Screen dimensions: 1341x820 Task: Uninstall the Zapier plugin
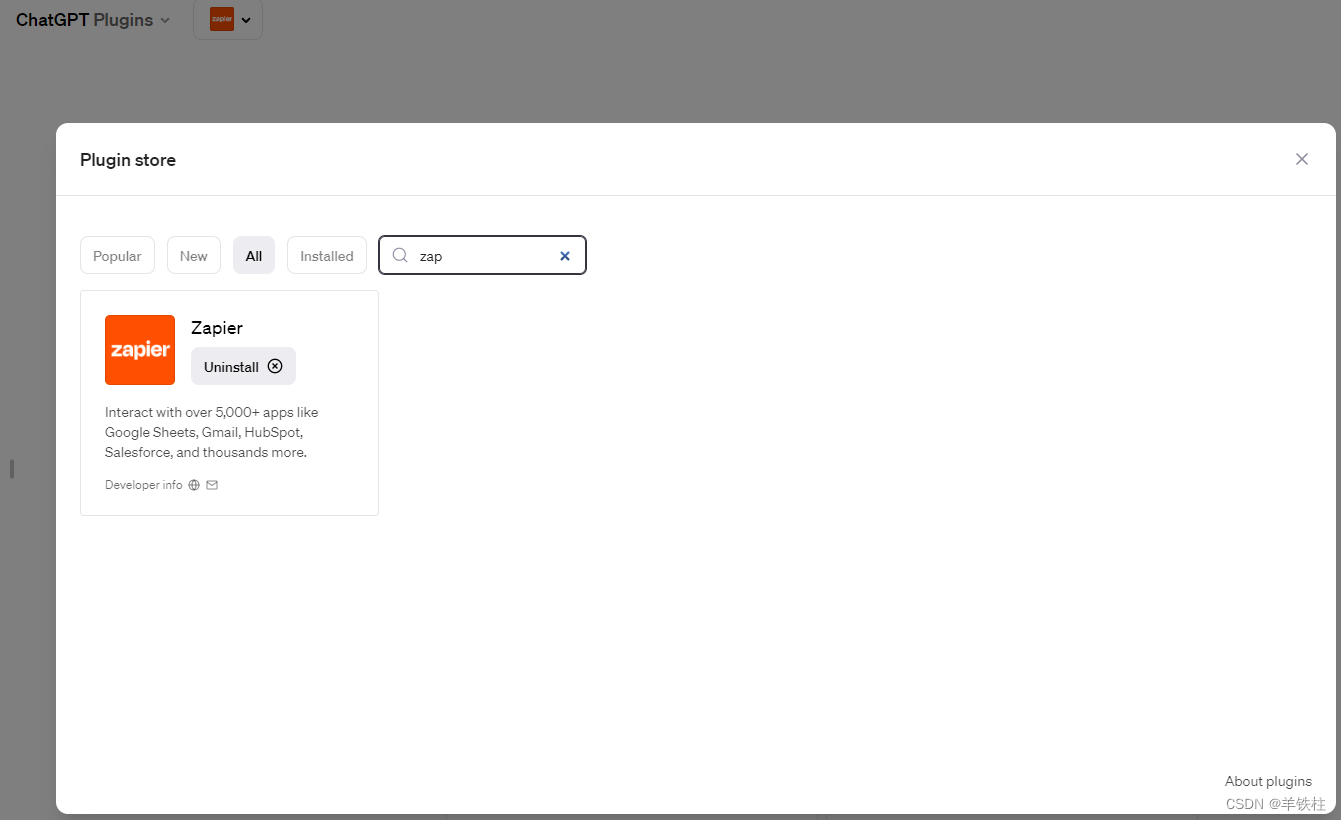243,367
